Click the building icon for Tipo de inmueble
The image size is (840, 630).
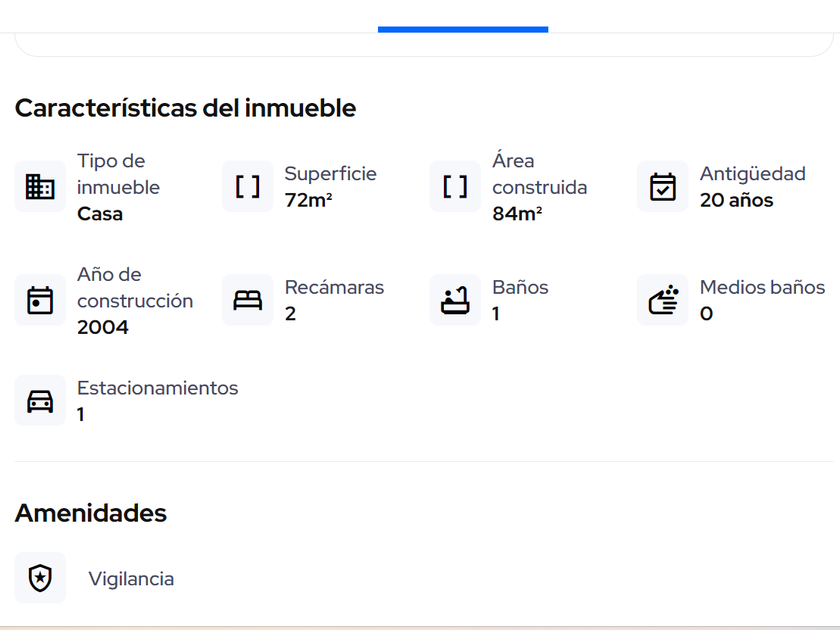pyautogui.click(x=40, y=187)
